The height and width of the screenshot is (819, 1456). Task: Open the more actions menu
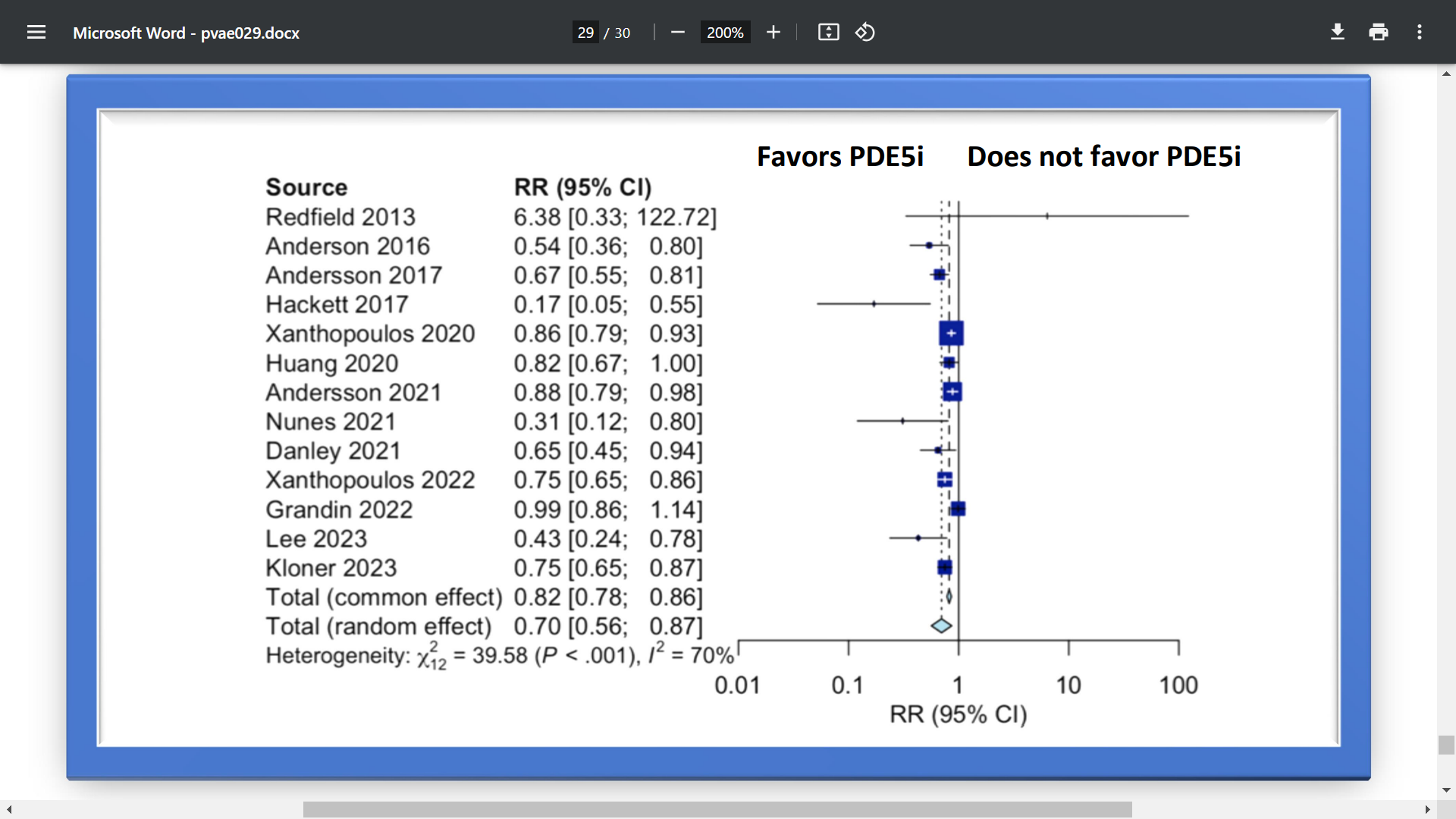1420,33
